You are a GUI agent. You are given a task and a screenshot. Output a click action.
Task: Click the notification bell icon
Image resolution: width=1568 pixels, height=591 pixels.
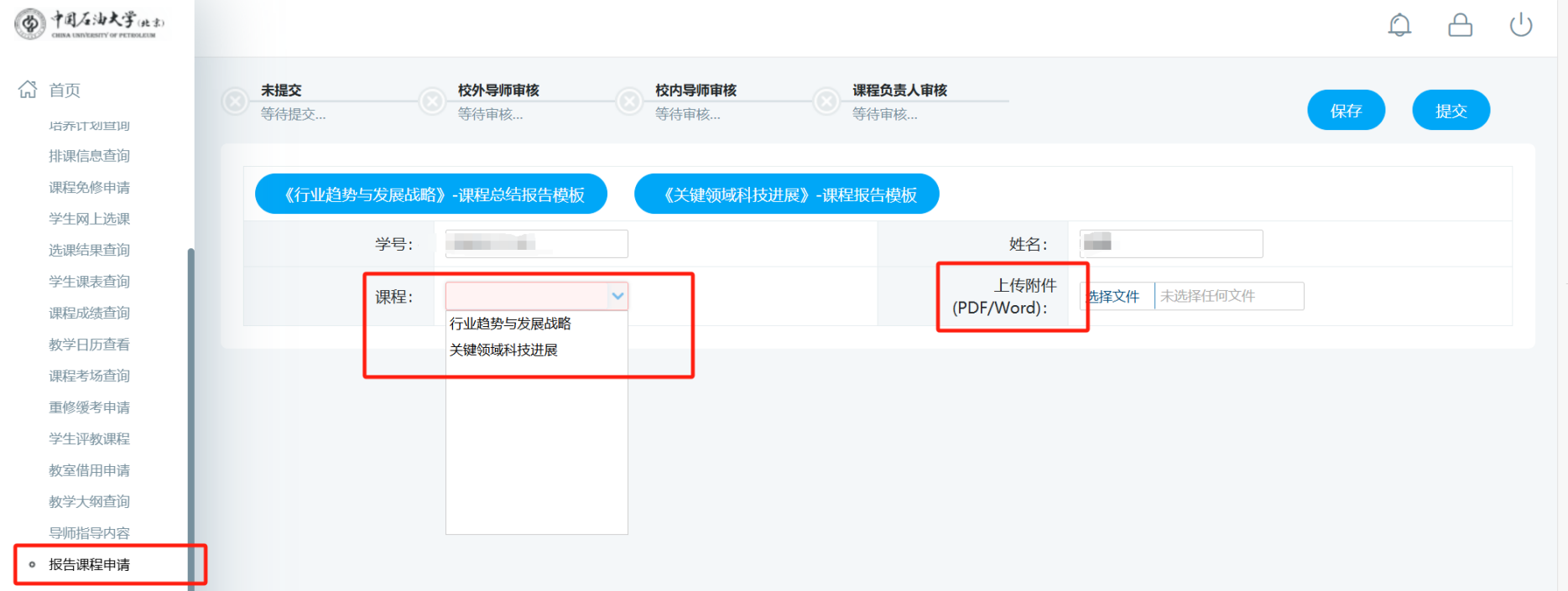click(1399, 25)
